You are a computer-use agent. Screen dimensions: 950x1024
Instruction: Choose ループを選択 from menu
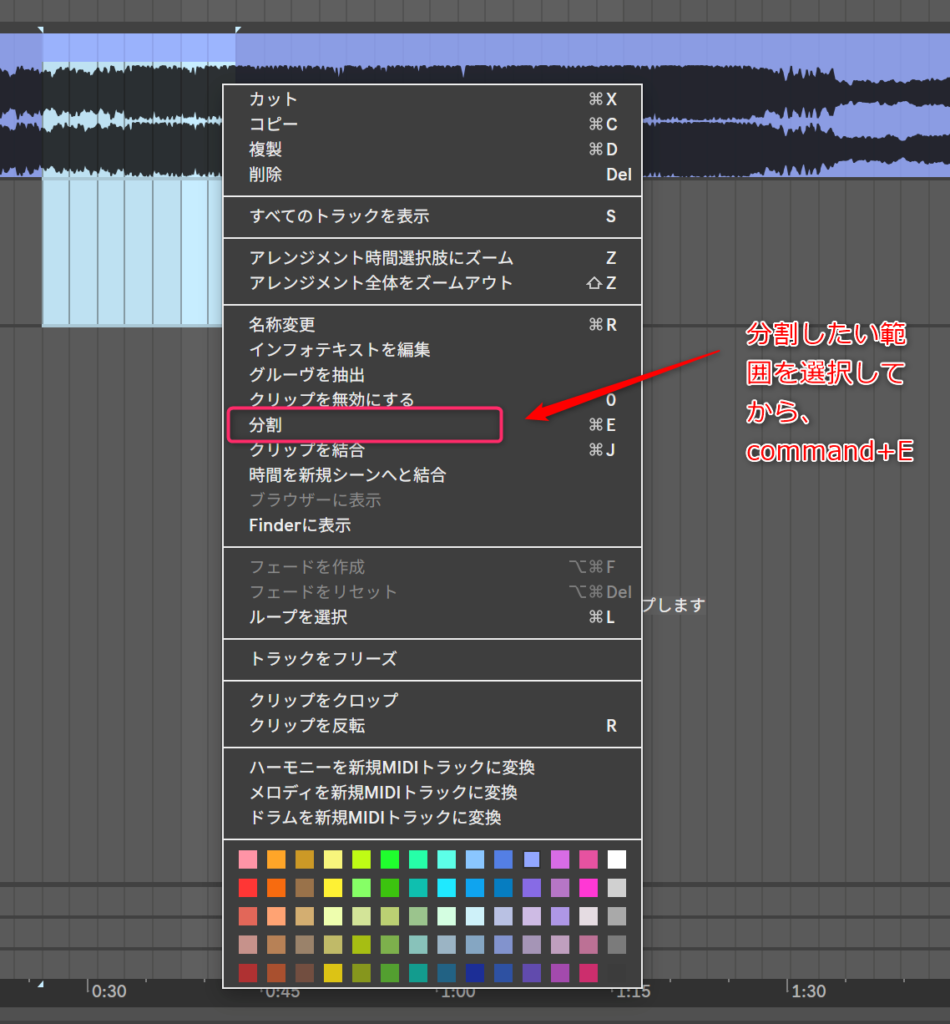click(x=298, y=617)
